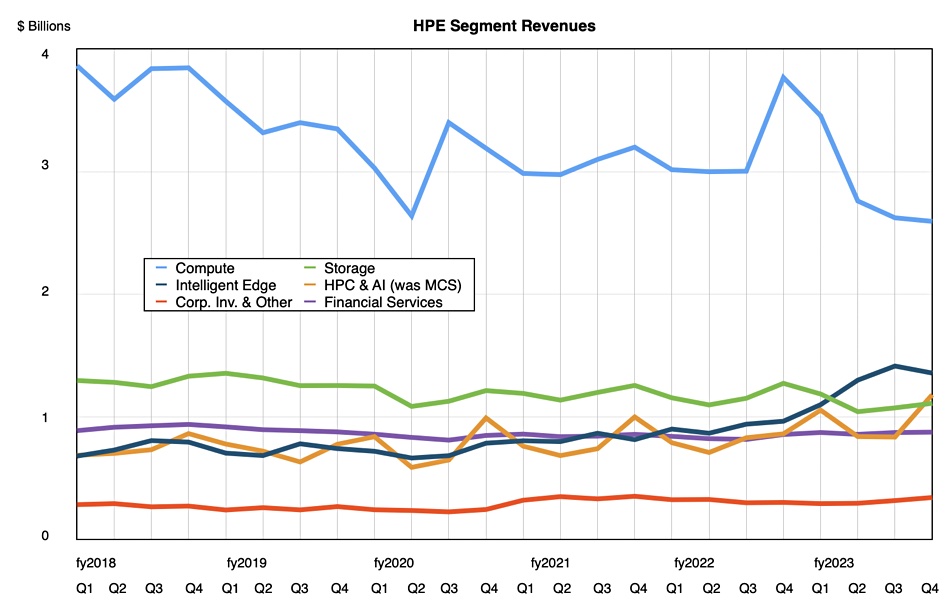Screen dimensions: 950x612
Task: Select the Storage legend entry
Action: click(339, 268)
